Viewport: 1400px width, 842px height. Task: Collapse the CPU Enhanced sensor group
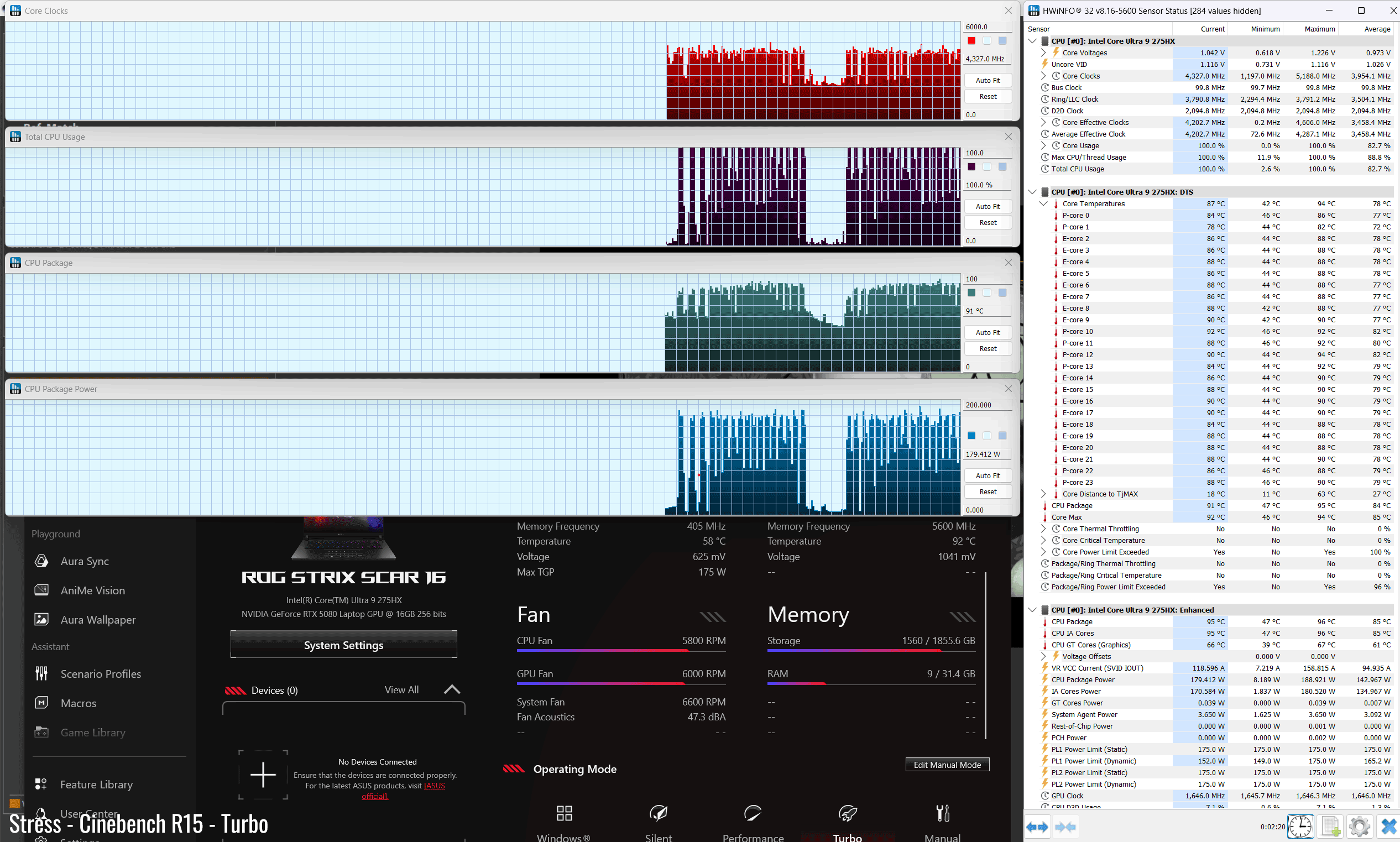(1032, 610)
